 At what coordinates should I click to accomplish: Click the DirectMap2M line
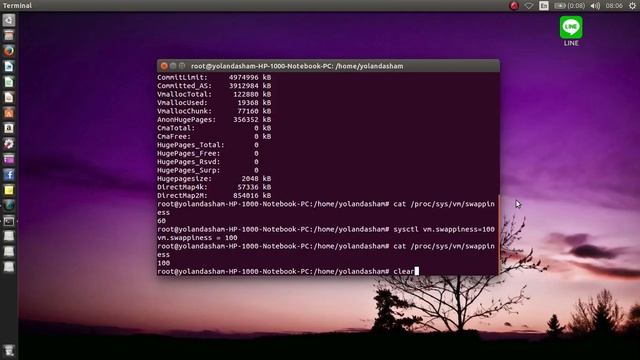coord(214,196)
